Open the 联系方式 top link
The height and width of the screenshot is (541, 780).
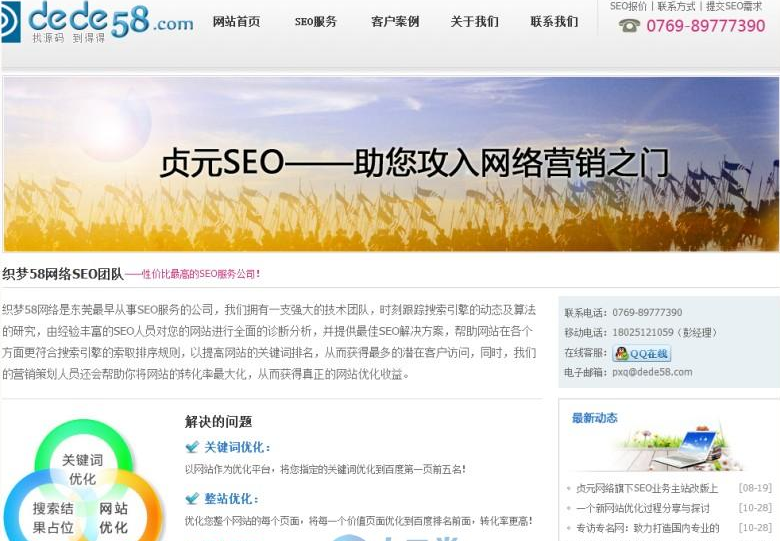[x=677, y=6]
